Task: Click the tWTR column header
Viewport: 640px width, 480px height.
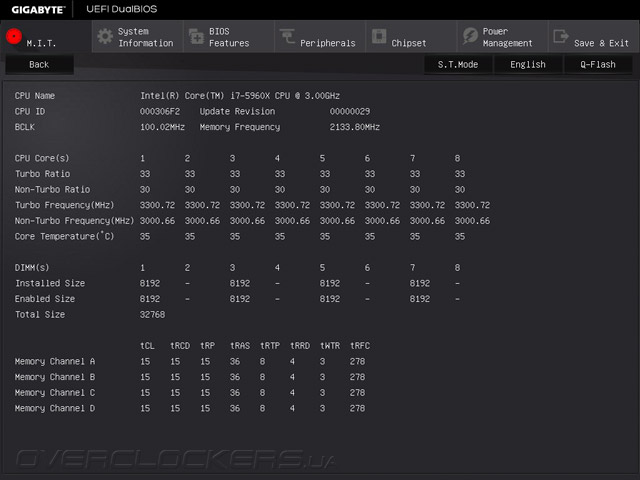Action: point(330,346)
